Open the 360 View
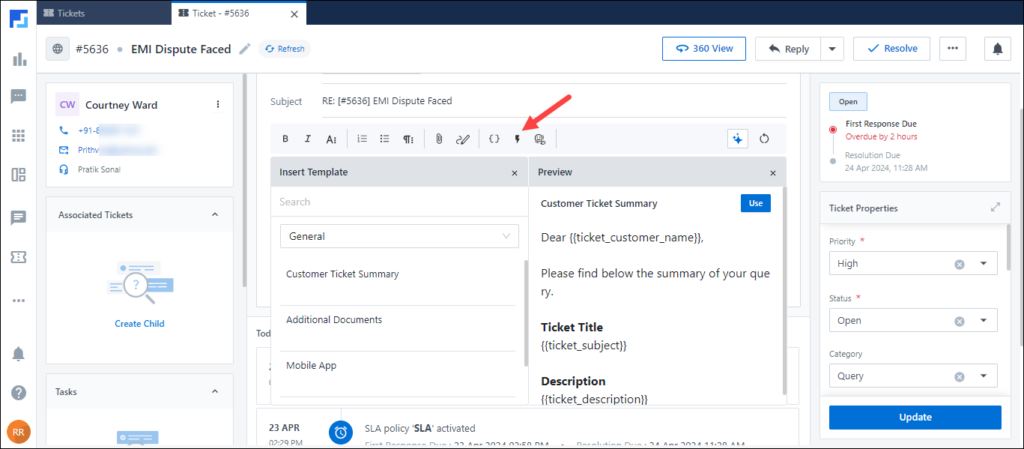This screenshot has height=449, width=1024. tap(704, 49)
